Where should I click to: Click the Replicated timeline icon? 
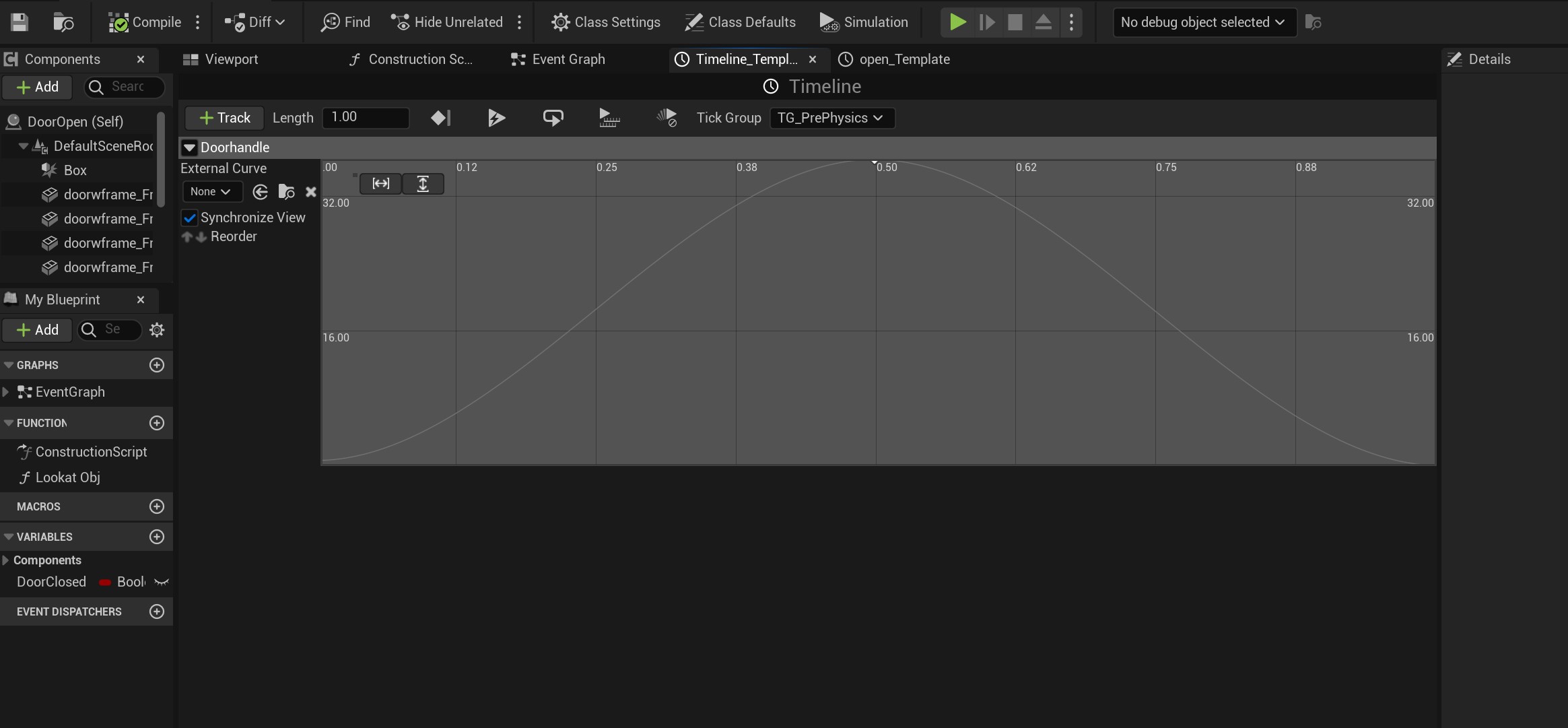coord(609,118)
